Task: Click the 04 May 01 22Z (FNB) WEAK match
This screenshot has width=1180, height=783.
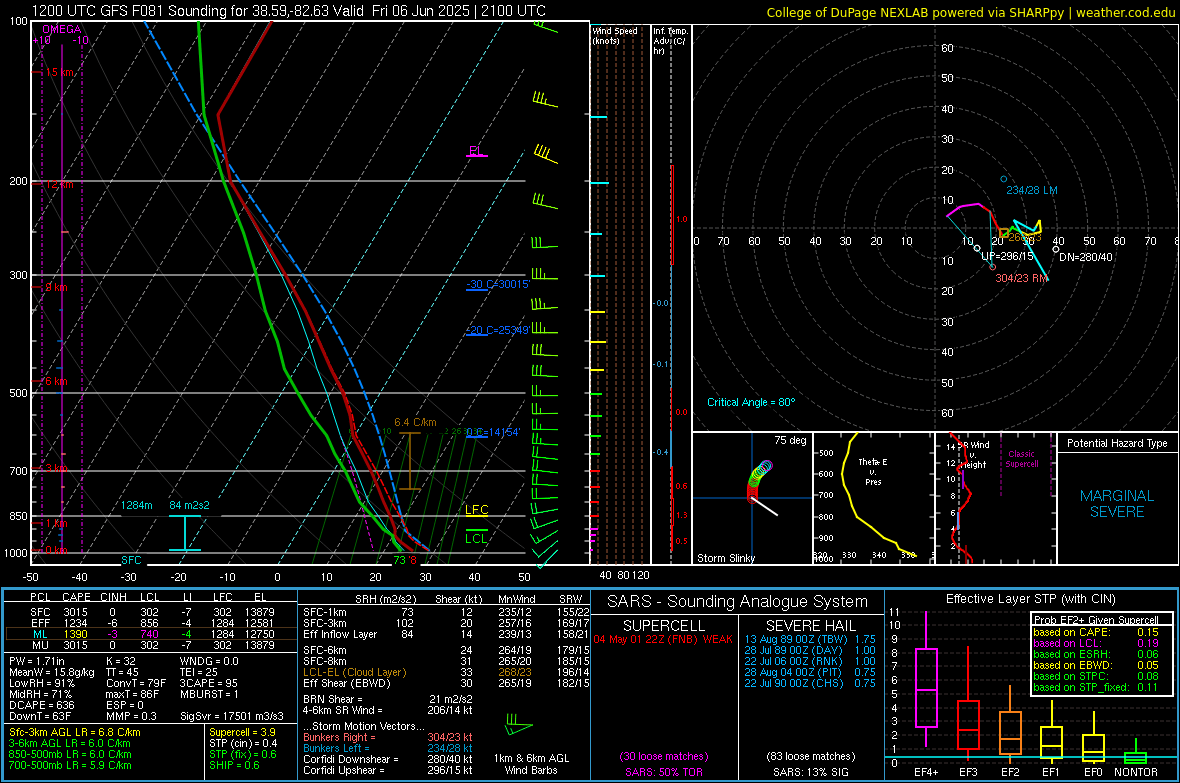Action: click(x=663, y=639)
